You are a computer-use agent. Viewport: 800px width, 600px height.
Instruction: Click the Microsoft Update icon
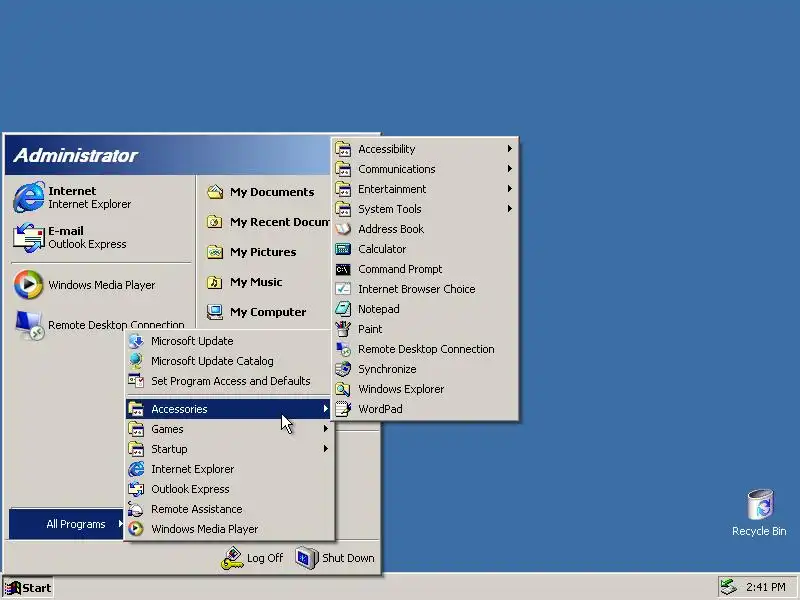click(x=136, y=341)
